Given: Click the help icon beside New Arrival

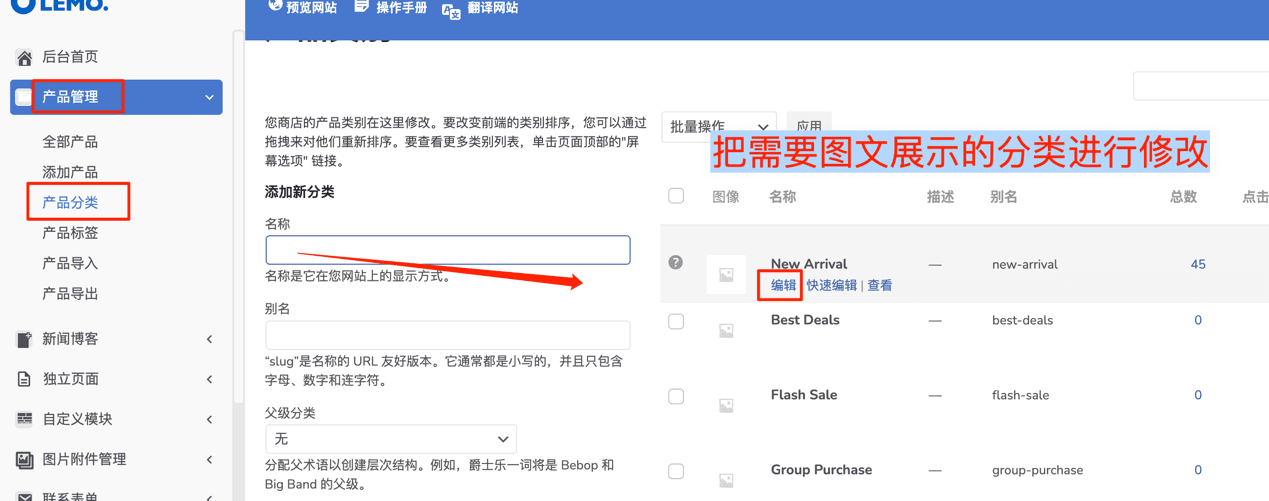Looking at the screenshot, I should pos(676,263).
